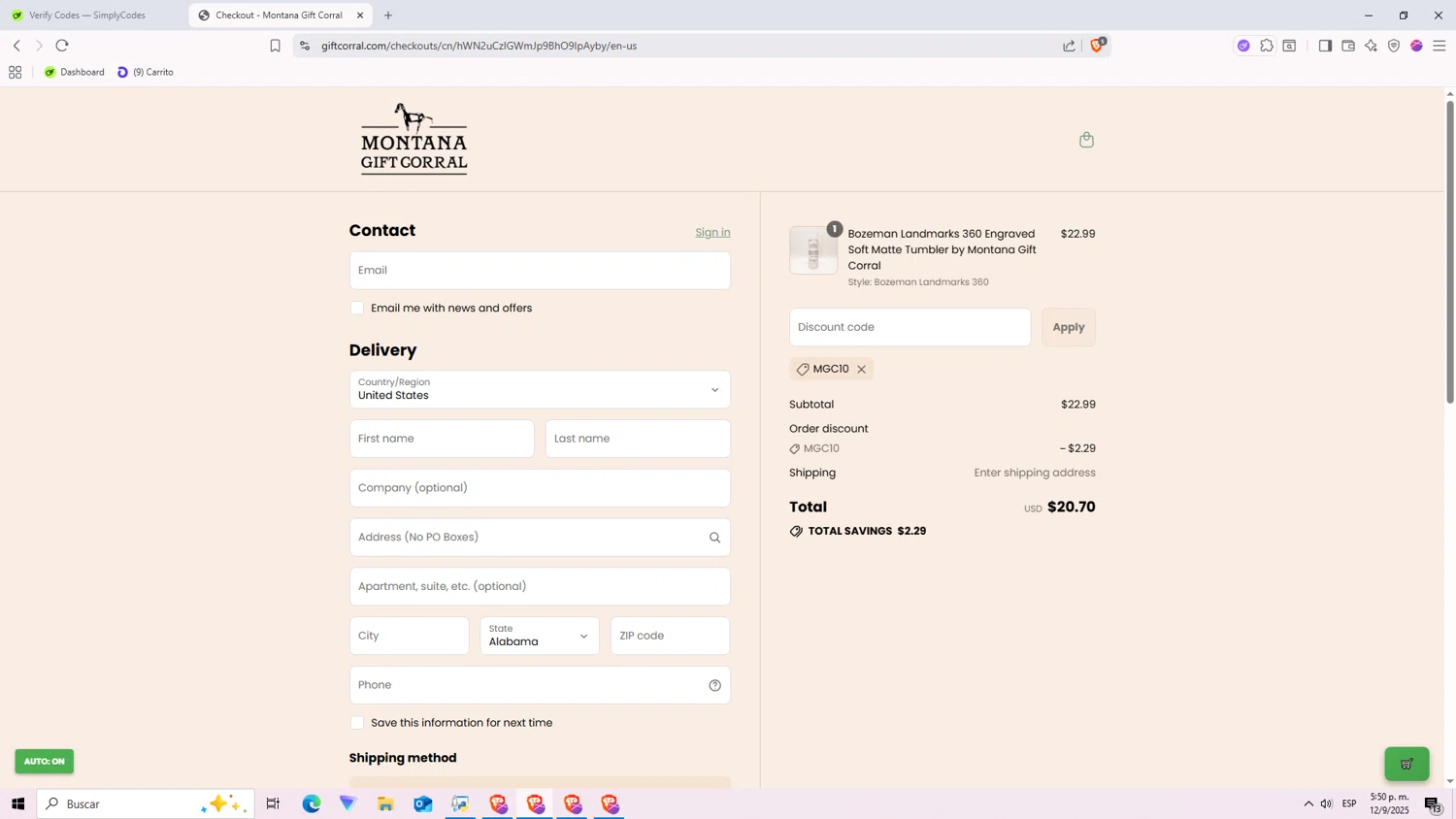The height and width of the screenshot is (819, 1456).
Task: Click the share page icon
Action: 1069,46
